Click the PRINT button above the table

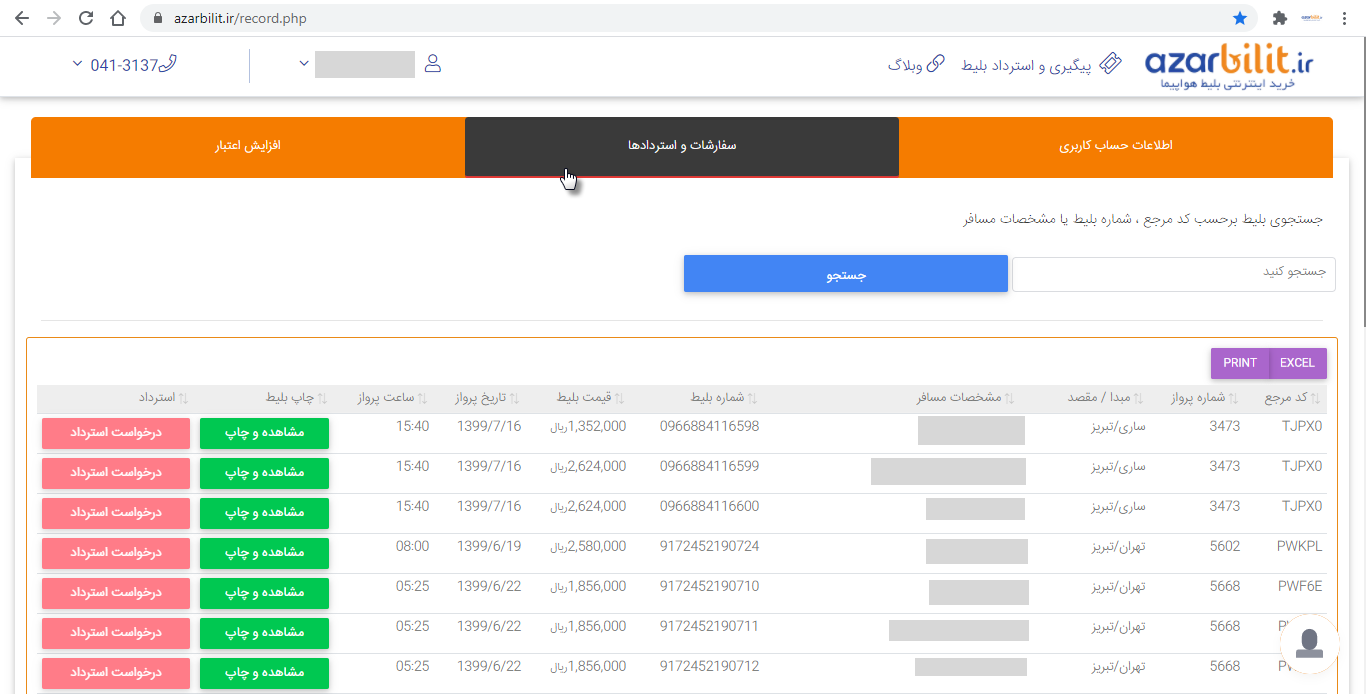pyautogui.click(x=1239, y=363)
